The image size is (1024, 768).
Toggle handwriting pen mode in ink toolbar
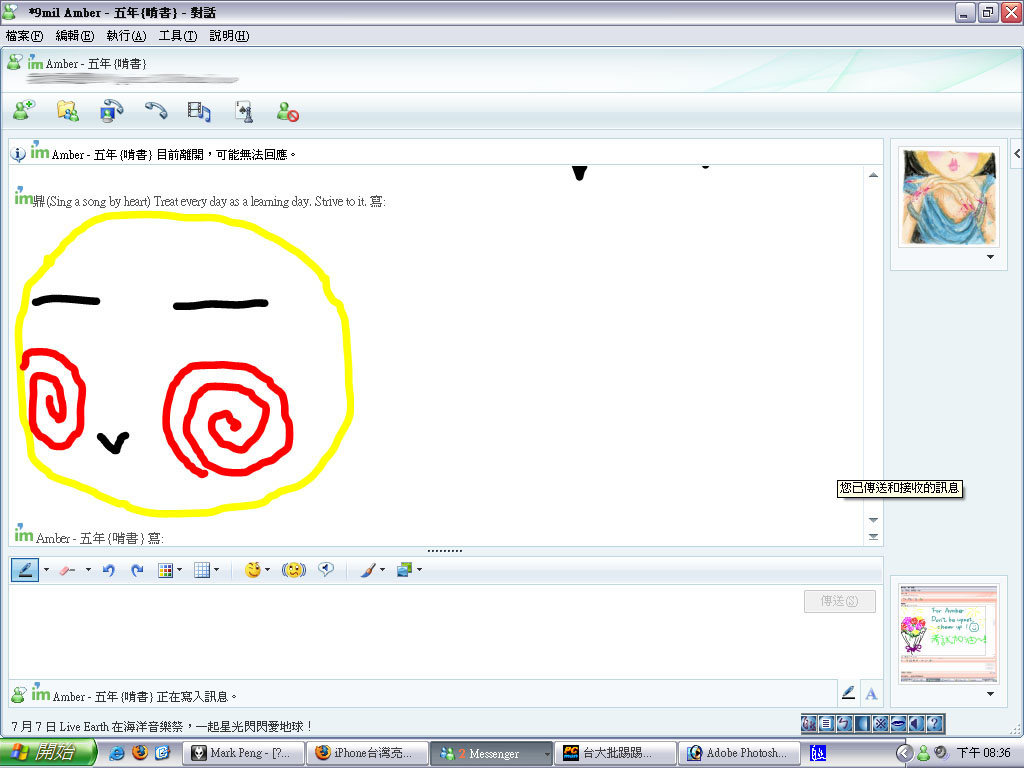tap(25, 570)
